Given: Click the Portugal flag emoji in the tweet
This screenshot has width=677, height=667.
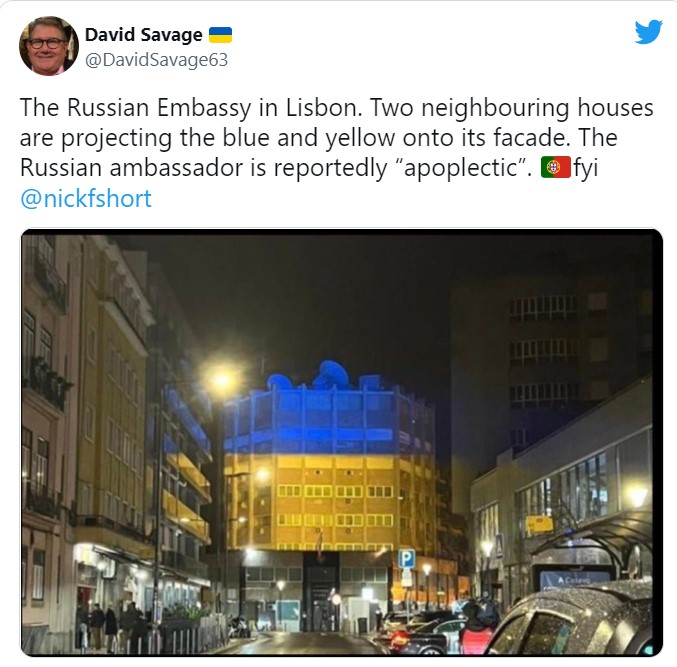Looking at the screenshot, I should click(x=556, y=168).
